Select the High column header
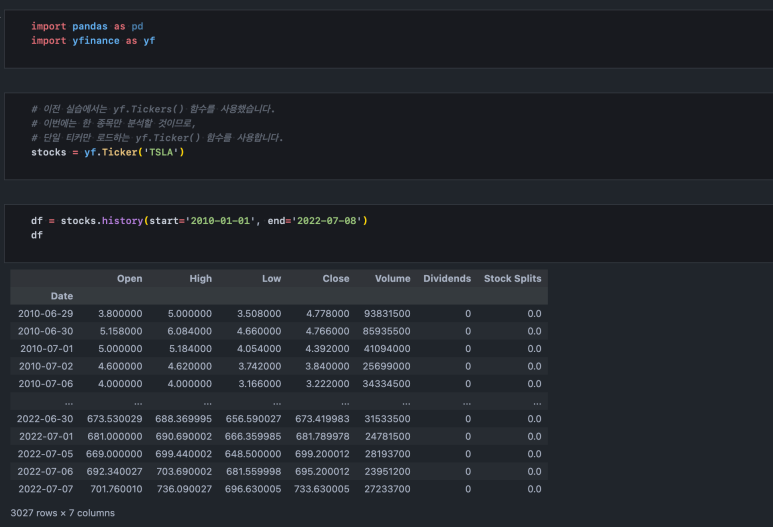The height and width of the screenshot is (527, 773). click(x=201, y=279)
